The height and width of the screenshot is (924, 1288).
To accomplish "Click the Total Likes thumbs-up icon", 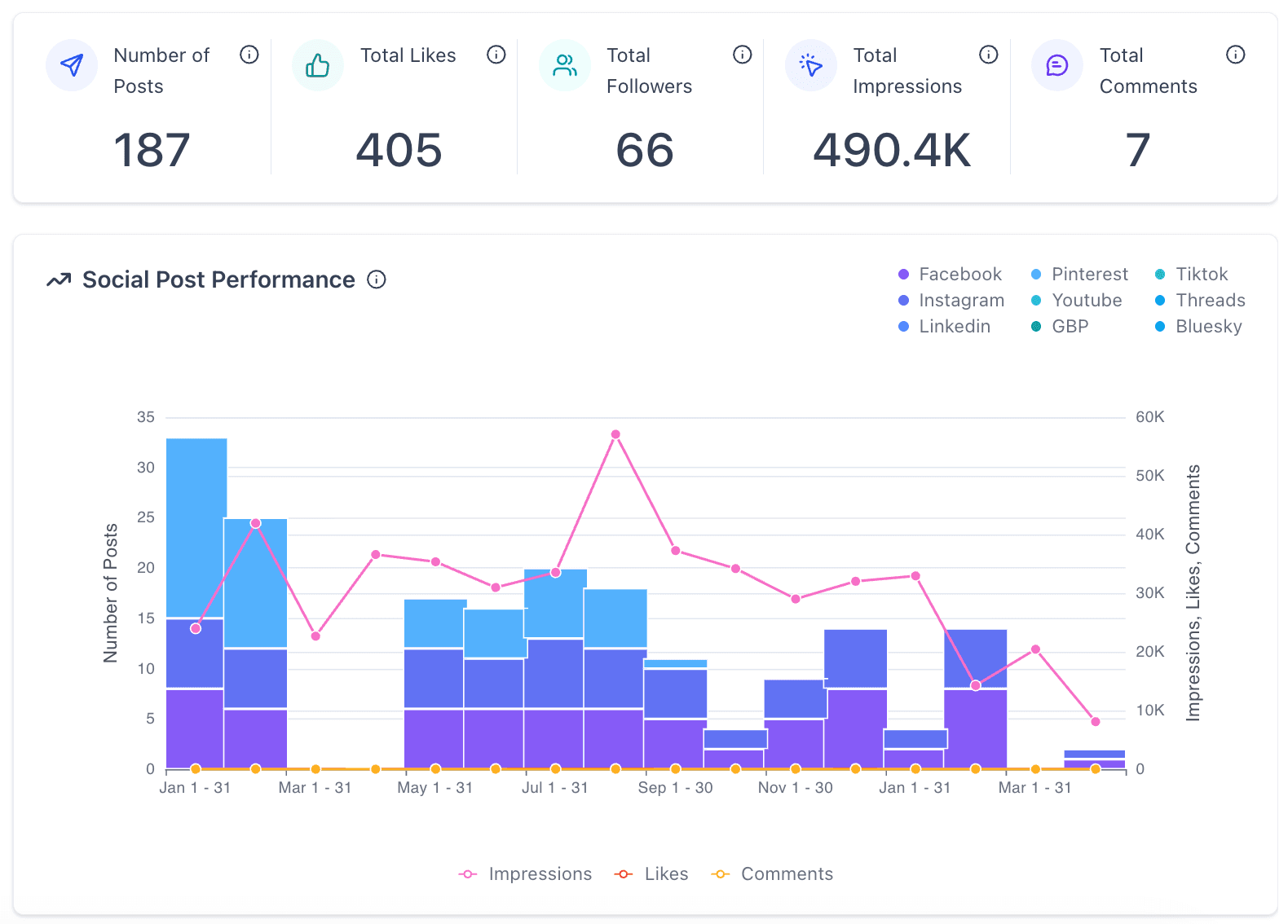I will pyautogui.click(x=318, y=65).
